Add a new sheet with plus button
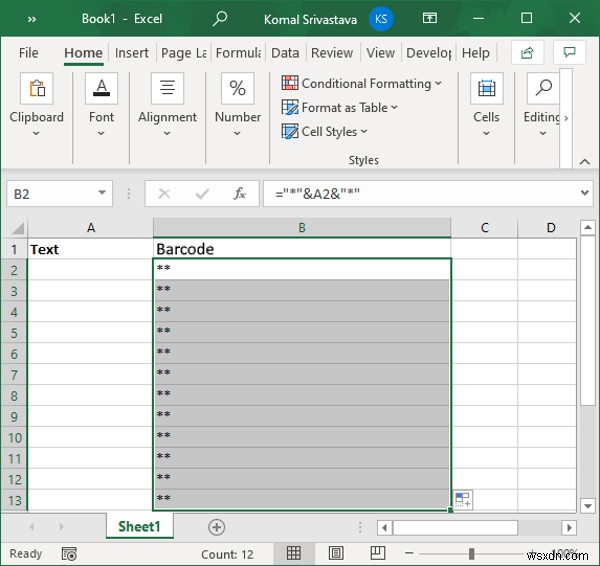 [216, 527]
